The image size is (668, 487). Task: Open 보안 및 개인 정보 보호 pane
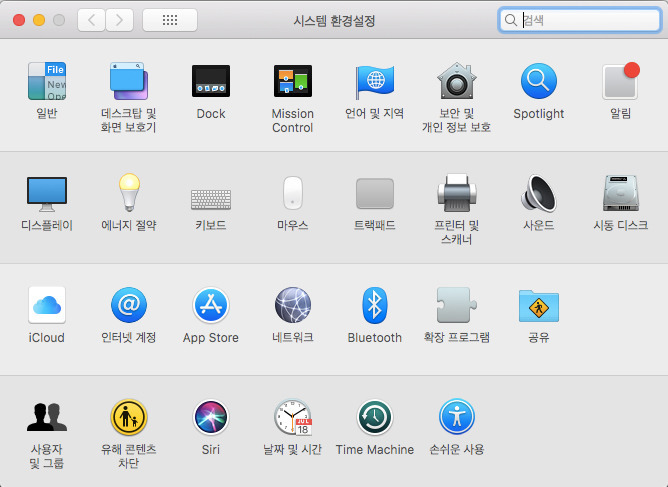(x=457, y=81)
